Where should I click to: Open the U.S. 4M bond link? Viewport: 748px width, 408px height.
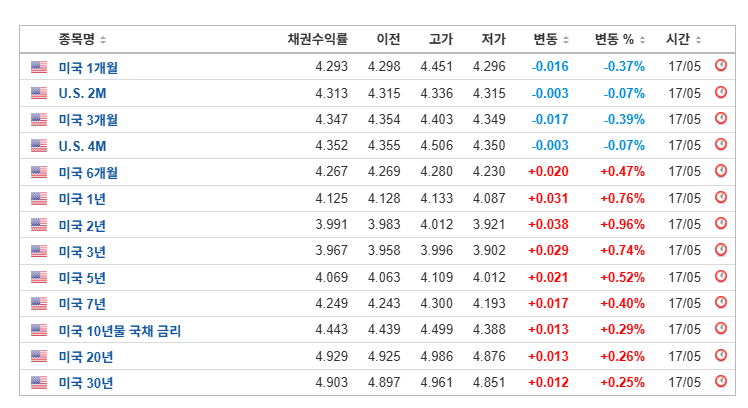83,146
